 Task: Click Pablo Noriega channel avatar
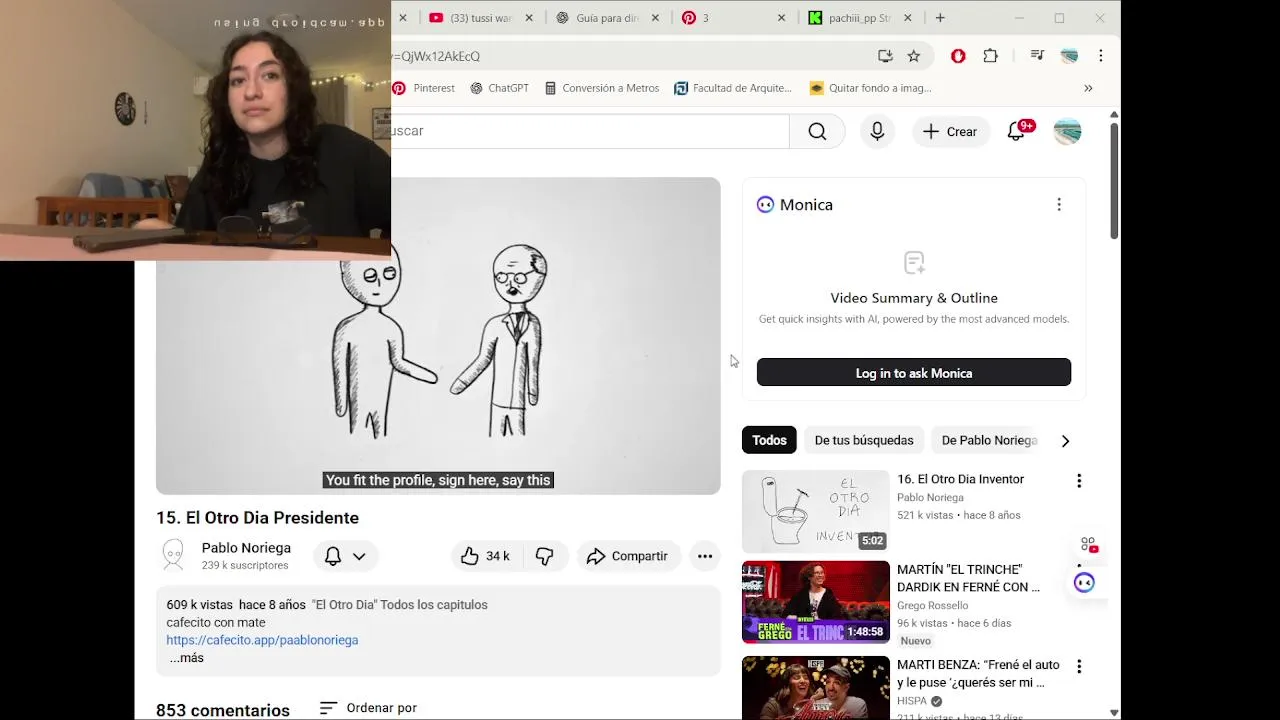pos(174,555)
